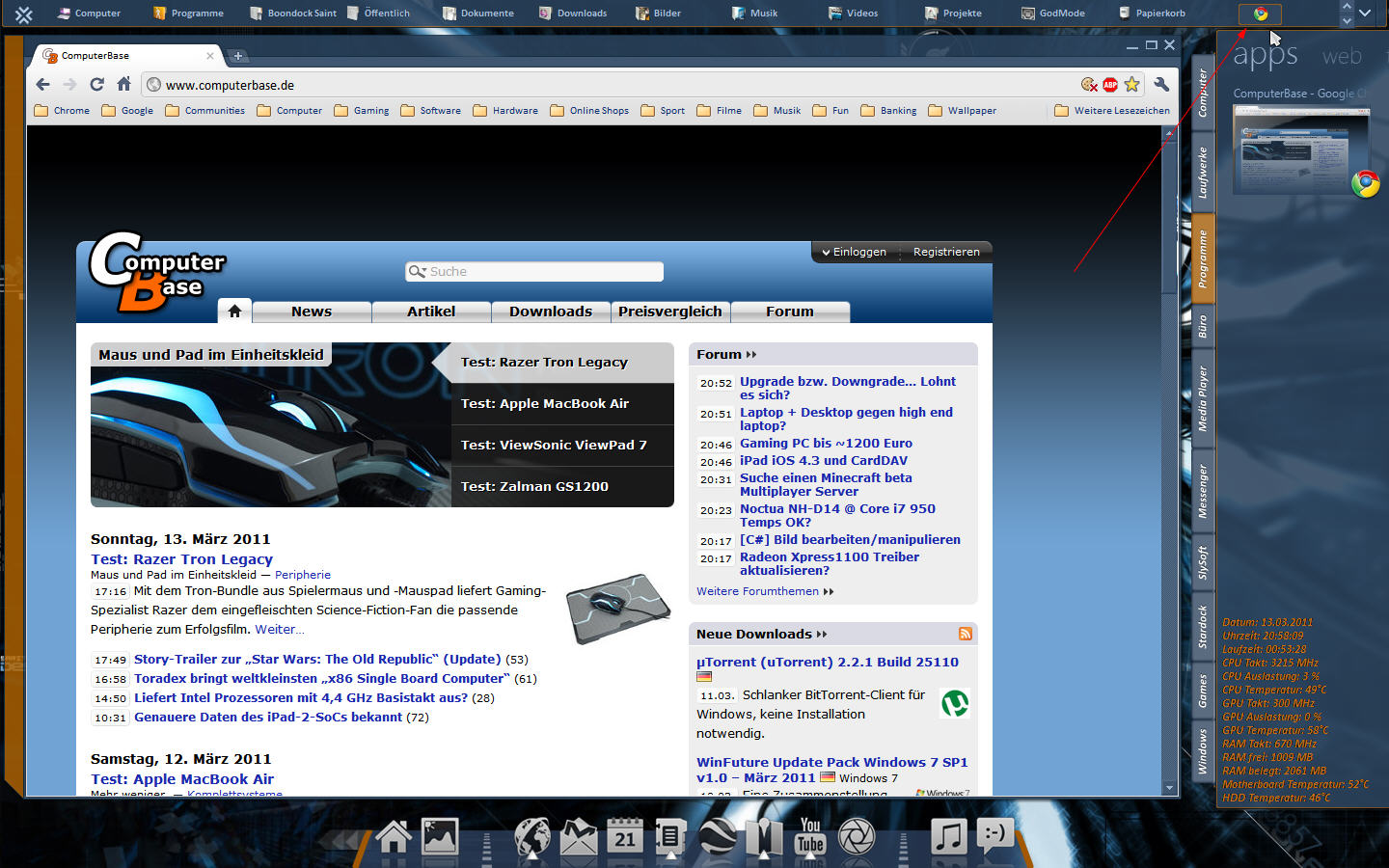
Task: Open the Artikel tab
Action: (431, 312)
